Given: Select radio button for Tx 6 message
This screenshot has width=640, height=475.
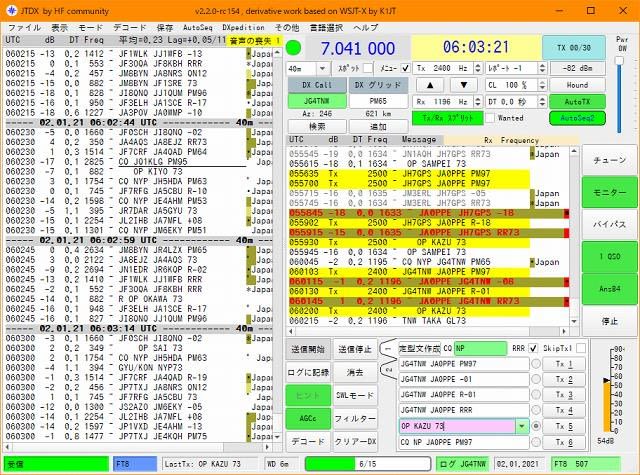Looking at the screenshot, I should pos(536,442).
